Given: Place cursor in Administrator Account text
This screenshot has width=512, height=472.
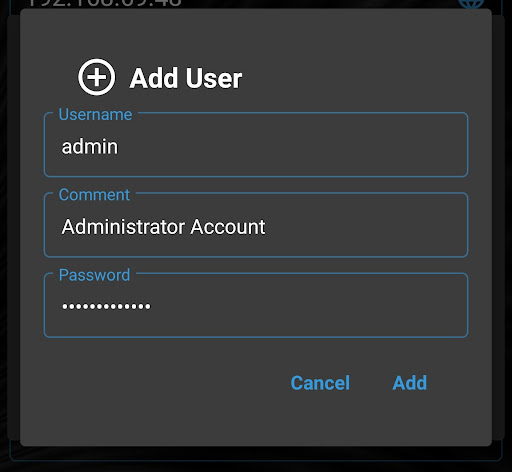Looking at the screenshot, I should point(163,227).
